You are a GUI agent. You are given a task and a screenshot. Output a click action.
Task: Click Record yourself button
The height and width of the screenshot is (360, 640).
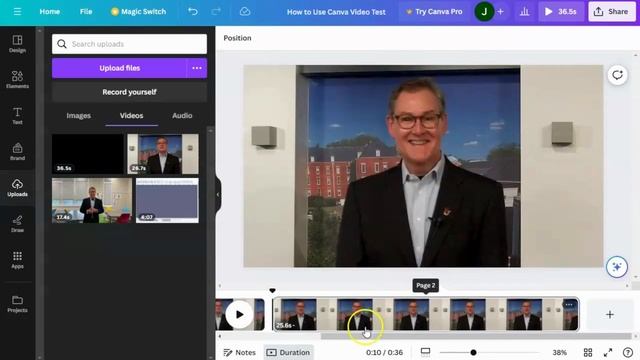pos(129,92)
